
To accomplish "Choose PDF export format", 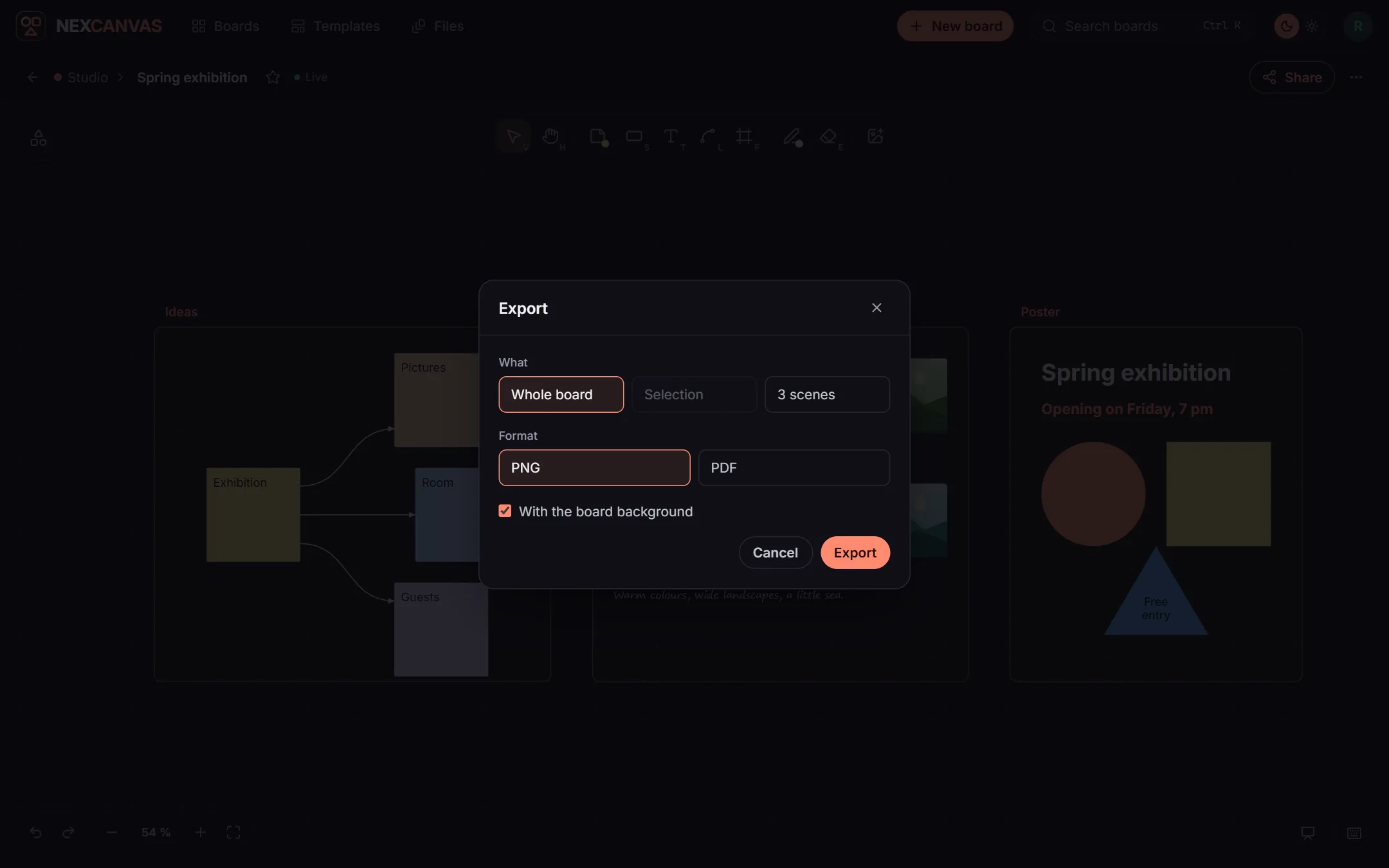I will click(794, 467).
